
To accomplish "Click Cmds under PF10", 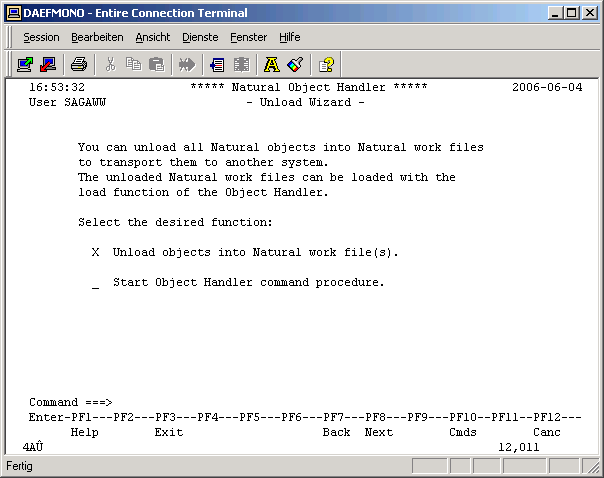I will tap(463, 433).
